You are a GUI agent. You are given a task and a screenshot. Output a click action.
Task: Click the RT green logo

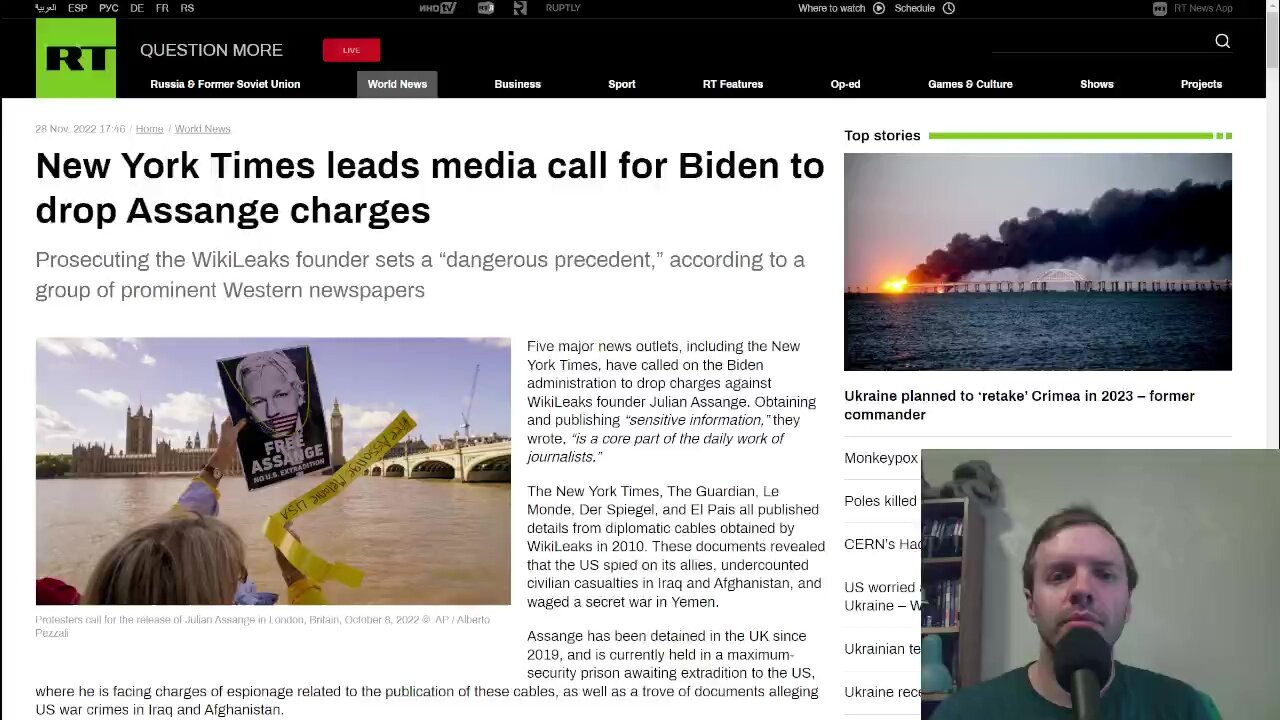pyautogui.click(x=76, y=58)
